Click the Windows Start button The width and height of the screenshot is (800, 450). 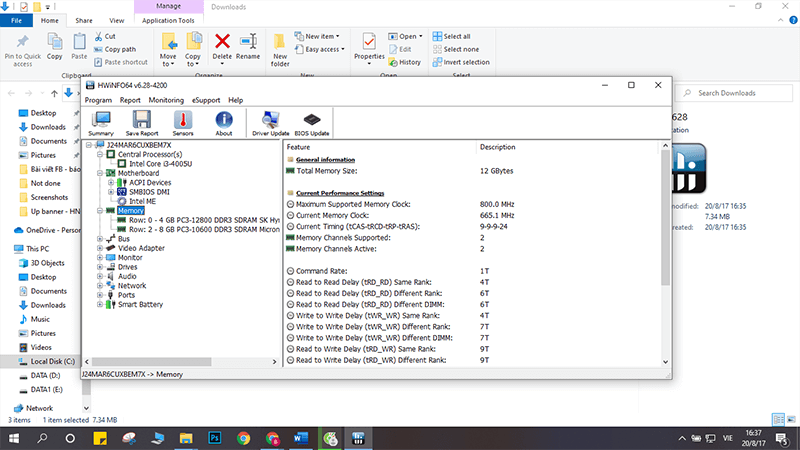14,438
